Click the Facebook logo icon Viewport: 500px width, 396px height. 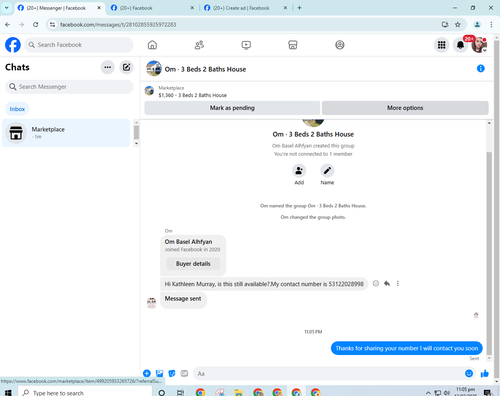click(13, 45)
